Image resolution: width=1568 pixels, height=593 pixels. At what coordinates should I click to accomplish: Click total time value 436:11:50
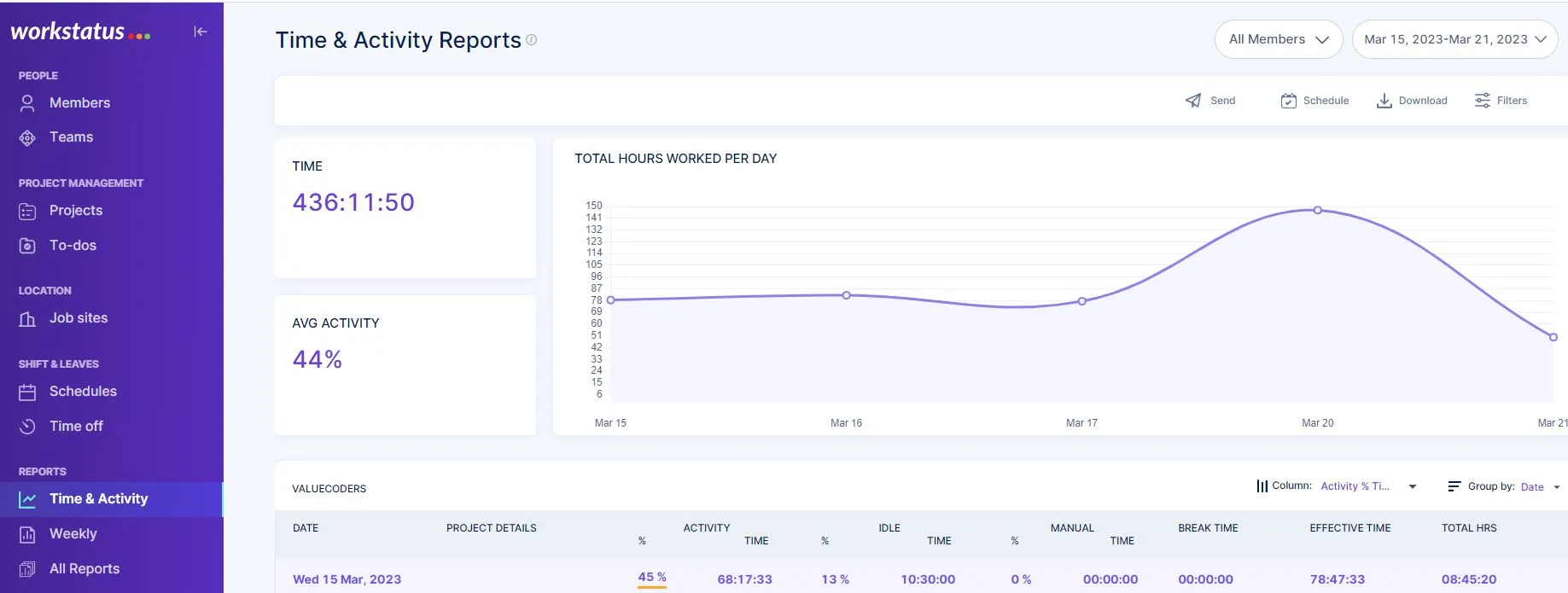353,202
